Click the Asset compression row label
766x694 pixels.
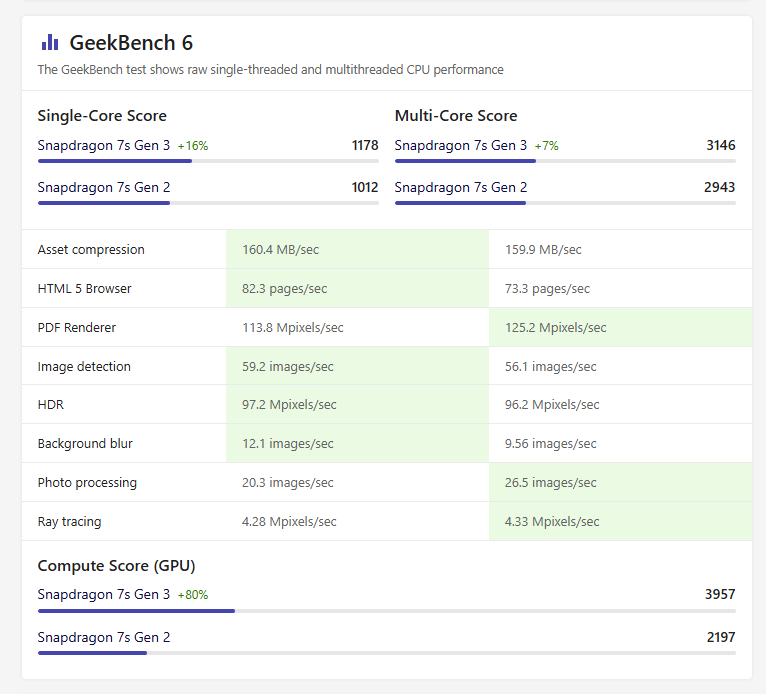pyautogui.click(x=91, y=250)
